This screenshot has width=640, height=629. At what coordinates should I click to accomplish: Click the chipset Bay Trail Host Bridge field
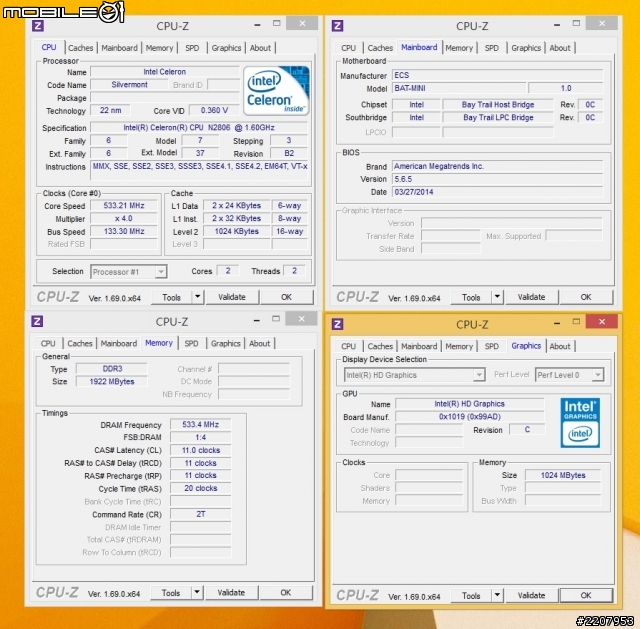click(x=498, y=104)
